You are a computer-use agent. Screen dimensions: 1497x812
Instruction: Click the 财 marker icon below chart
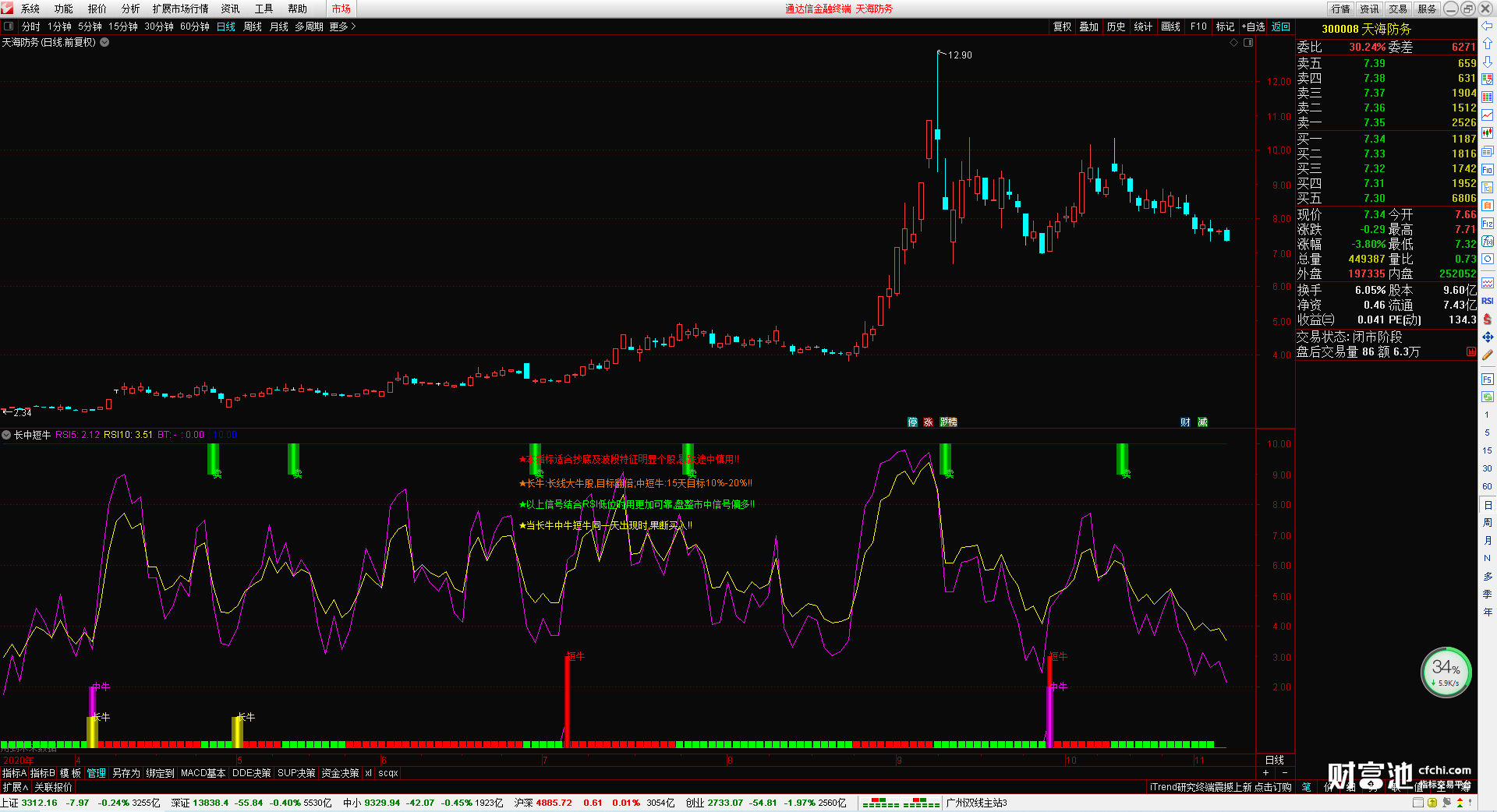point(1185,422)
